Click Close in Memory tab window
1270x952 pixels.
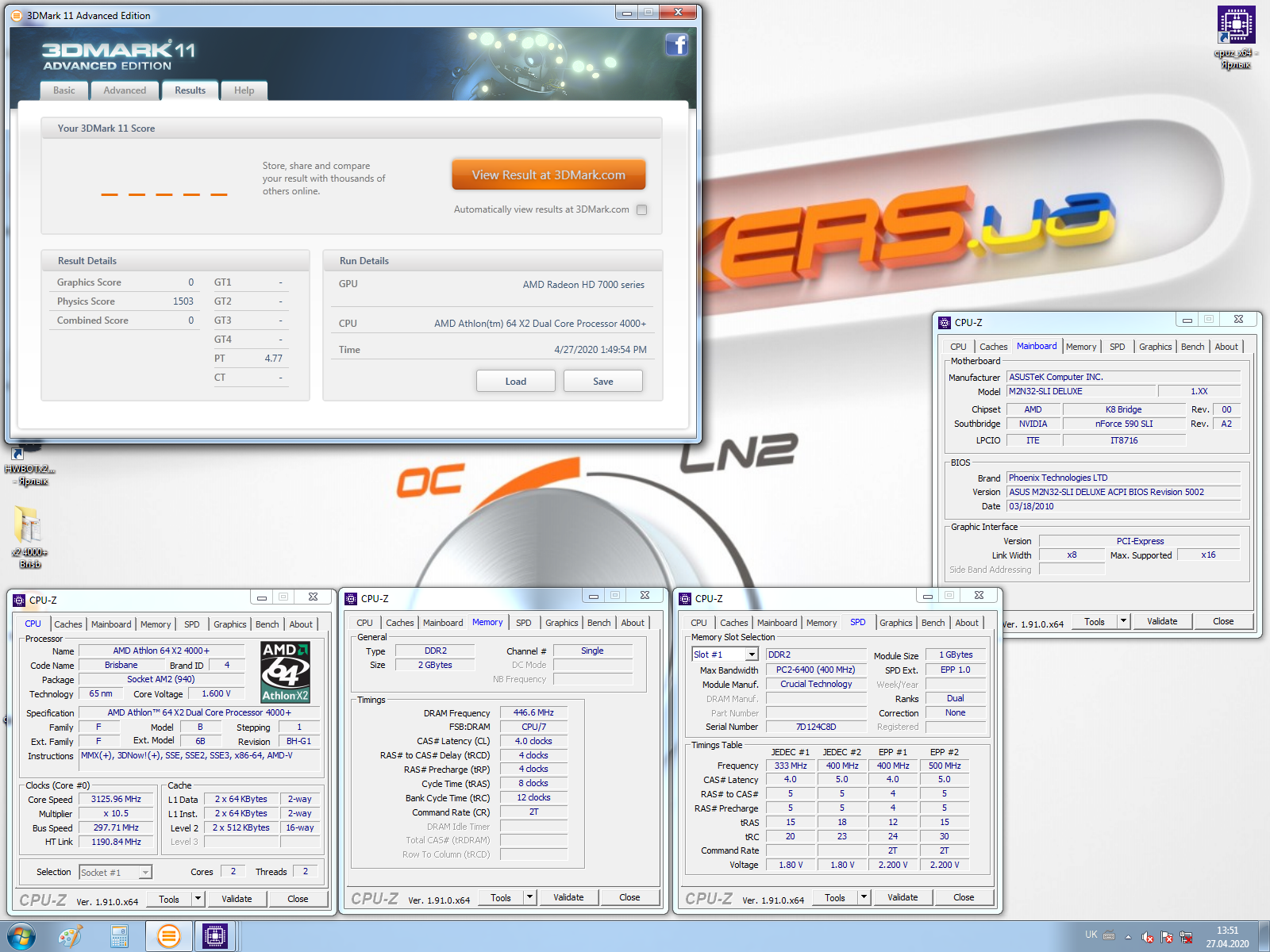click(x=629, y=897)
